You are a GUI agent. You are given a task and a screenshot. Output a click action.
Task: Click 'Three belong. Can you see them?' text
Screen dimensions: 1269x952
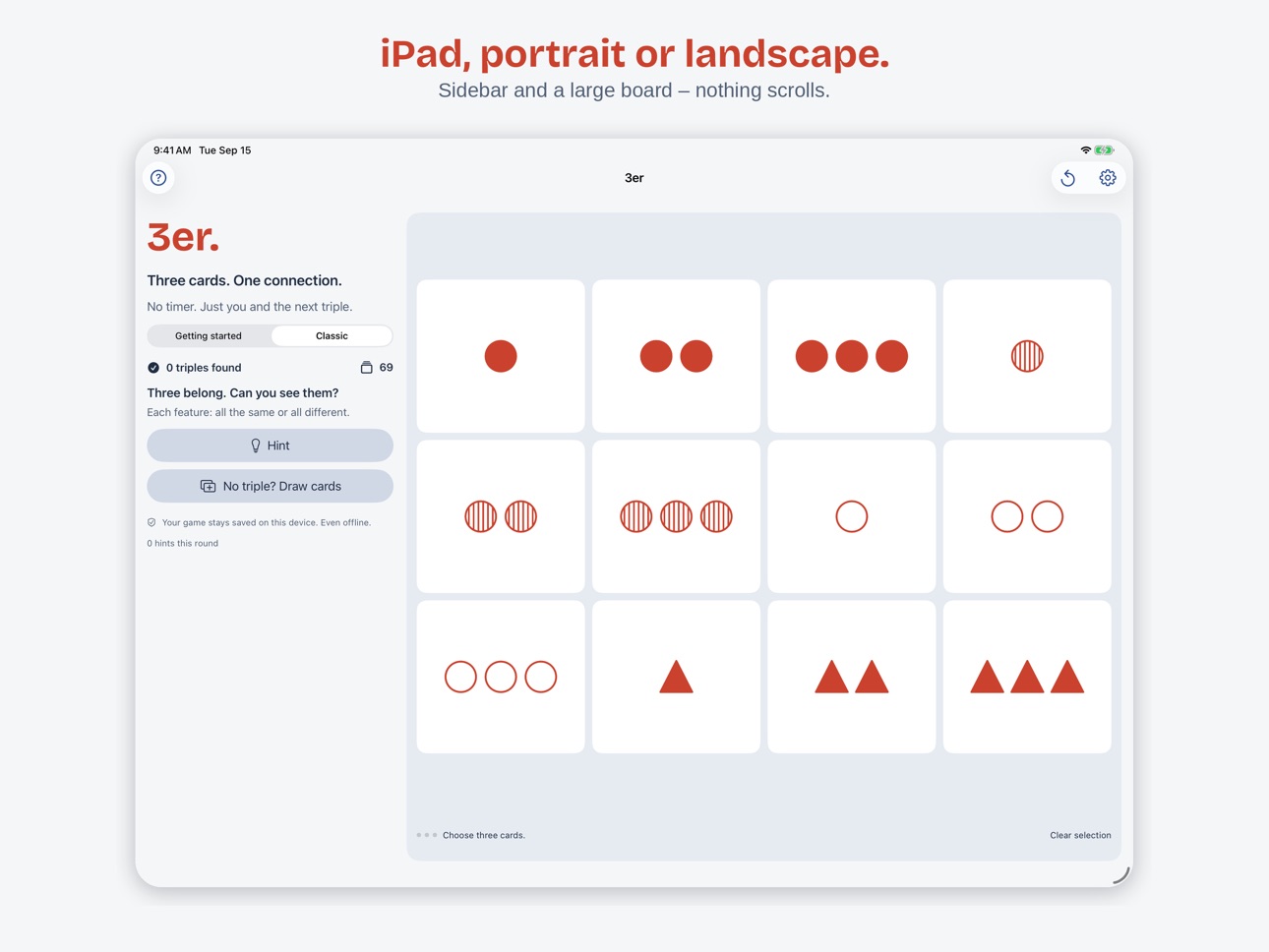pos(243,392)
